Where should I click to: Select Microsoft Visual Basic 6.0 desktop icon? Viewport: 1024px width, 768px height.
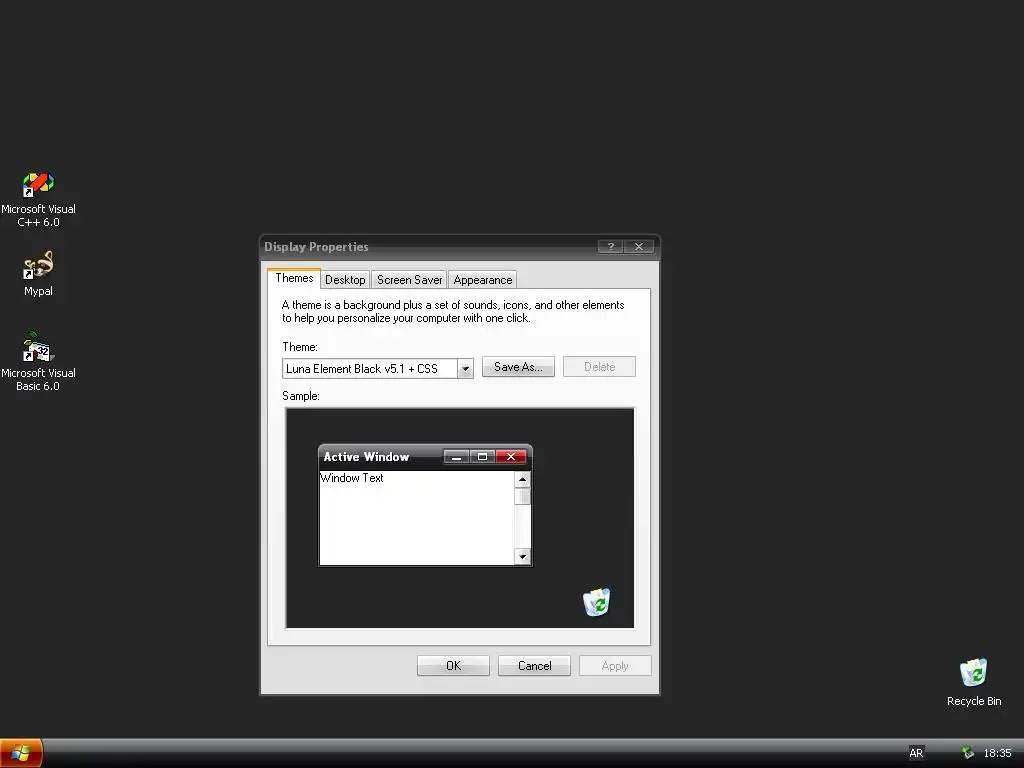(x=39, y=361)
